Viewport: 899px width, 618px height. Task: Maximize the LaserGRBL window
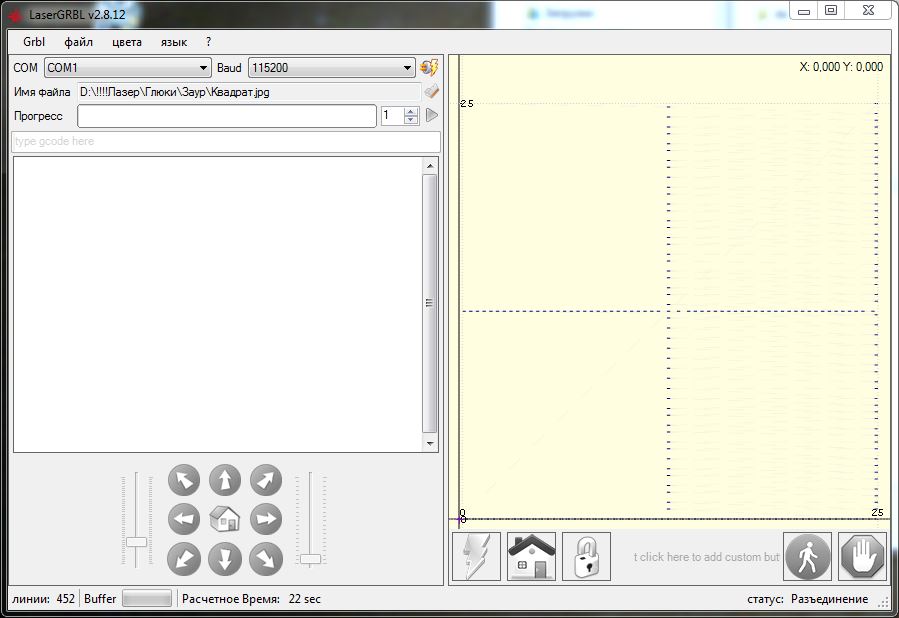[831, 11]
